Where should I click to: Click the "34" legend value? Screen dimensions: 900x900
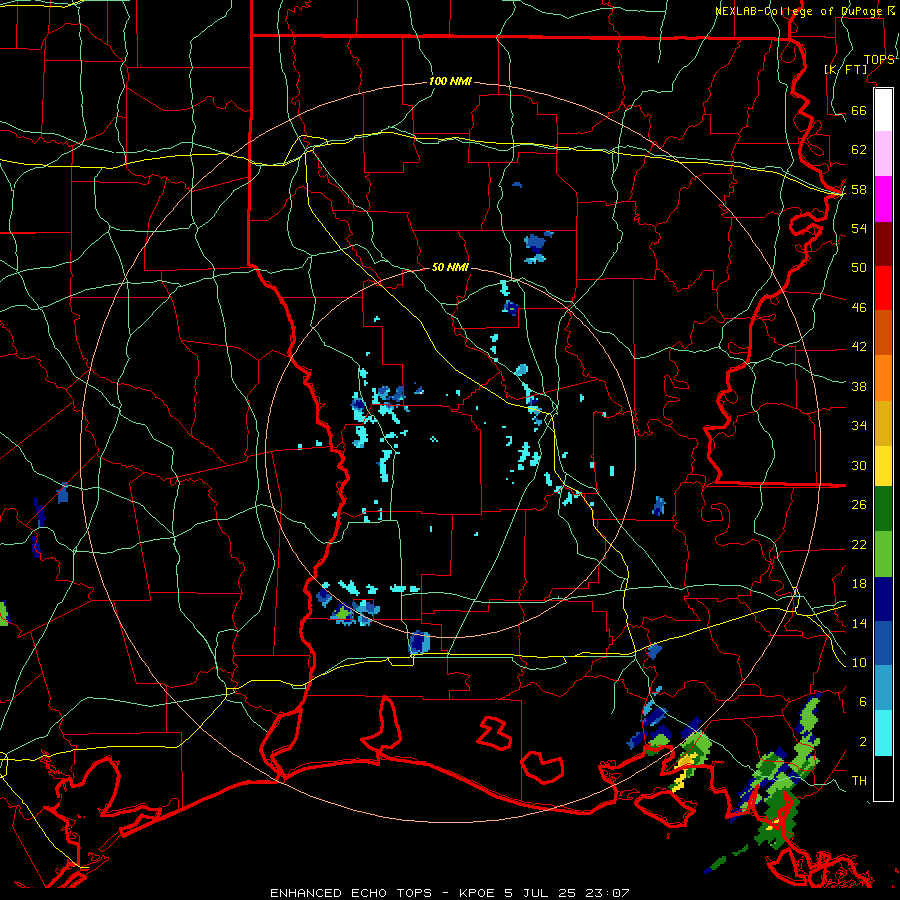point(859,425)
